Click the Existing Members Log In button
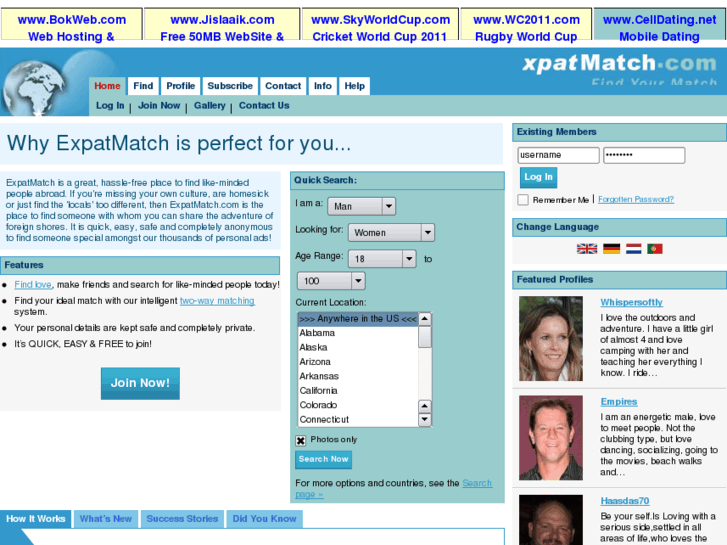 pos(538,177)
